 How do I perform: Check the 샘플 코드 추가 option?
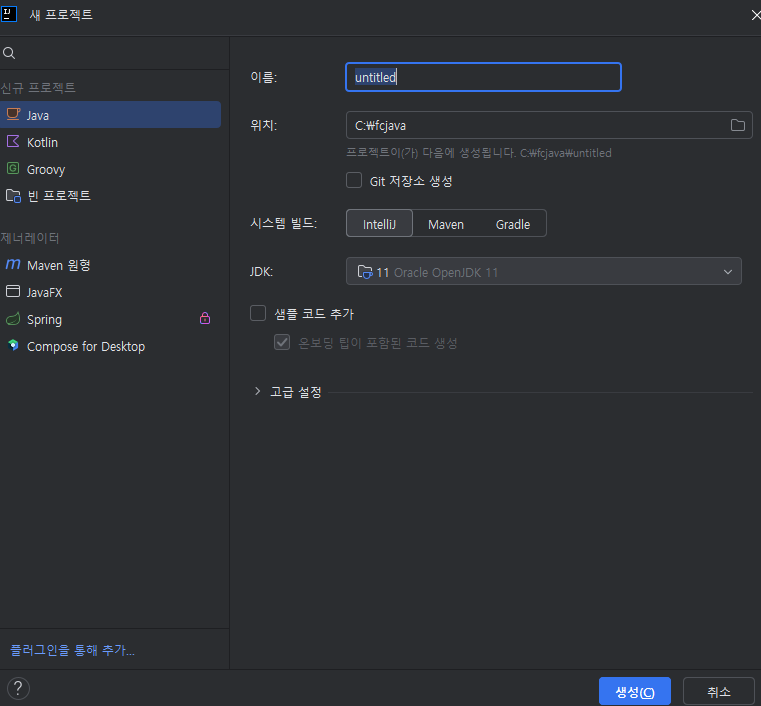click(x=258, y=313)
